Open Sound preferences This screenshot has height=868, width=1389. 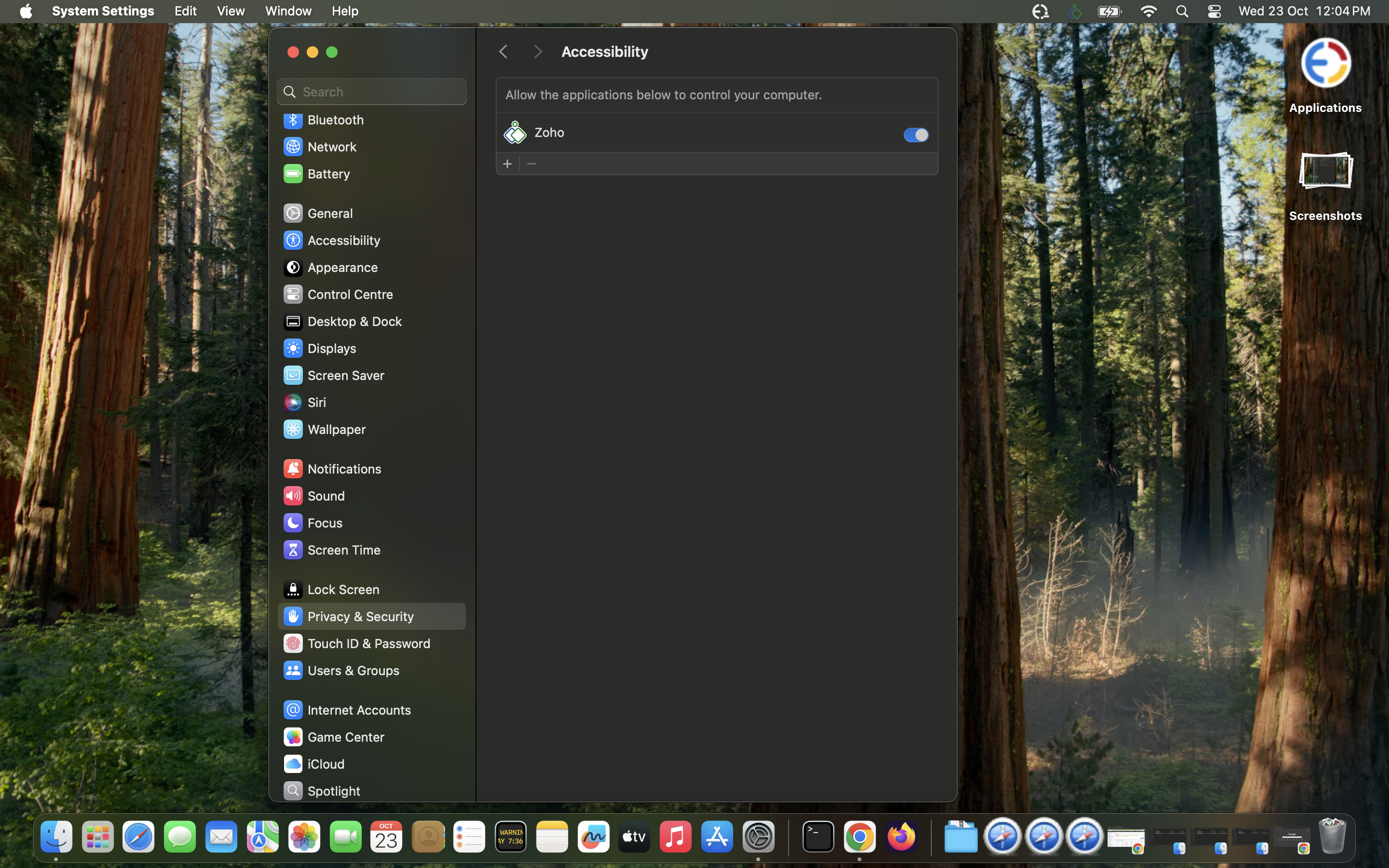pyautogui.click(x=326, y=495)
